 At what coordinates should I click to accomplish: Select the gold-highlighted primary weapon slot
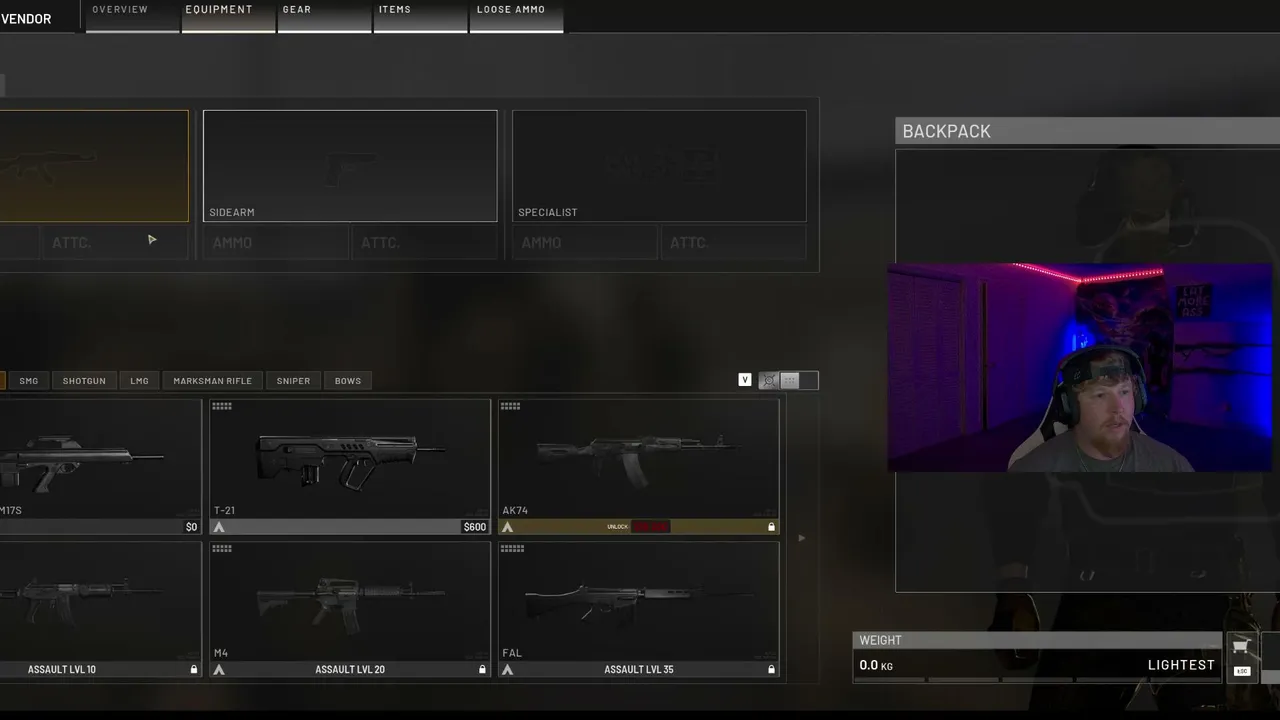pos(94,166)
